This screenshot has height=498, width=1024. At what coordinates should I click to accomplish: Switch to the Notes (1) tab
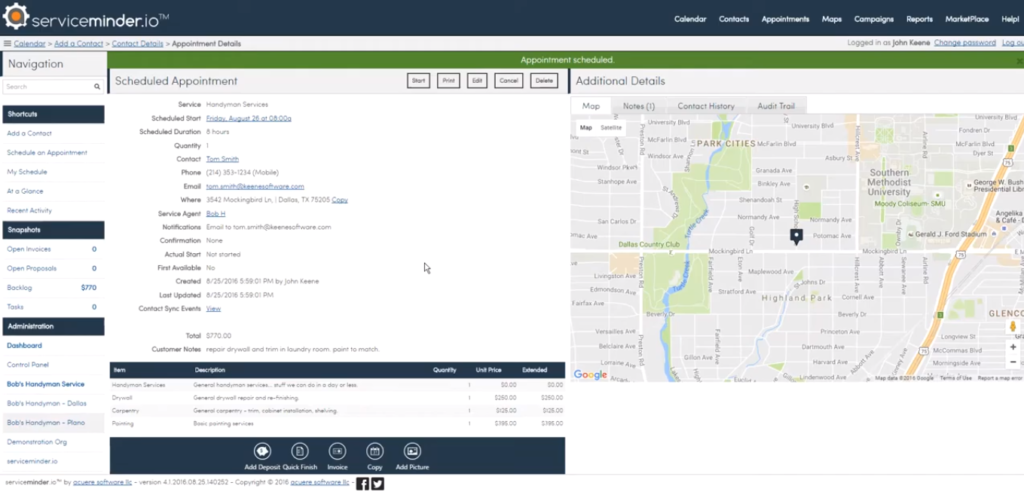click(x=639, y=106)
